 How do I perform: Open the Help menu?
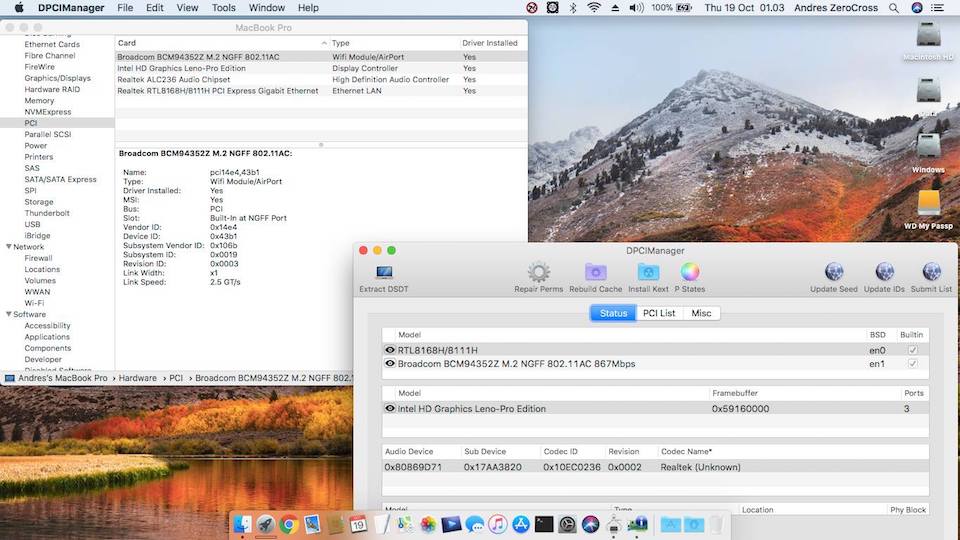pyautogui.click(x=308, y=8)
